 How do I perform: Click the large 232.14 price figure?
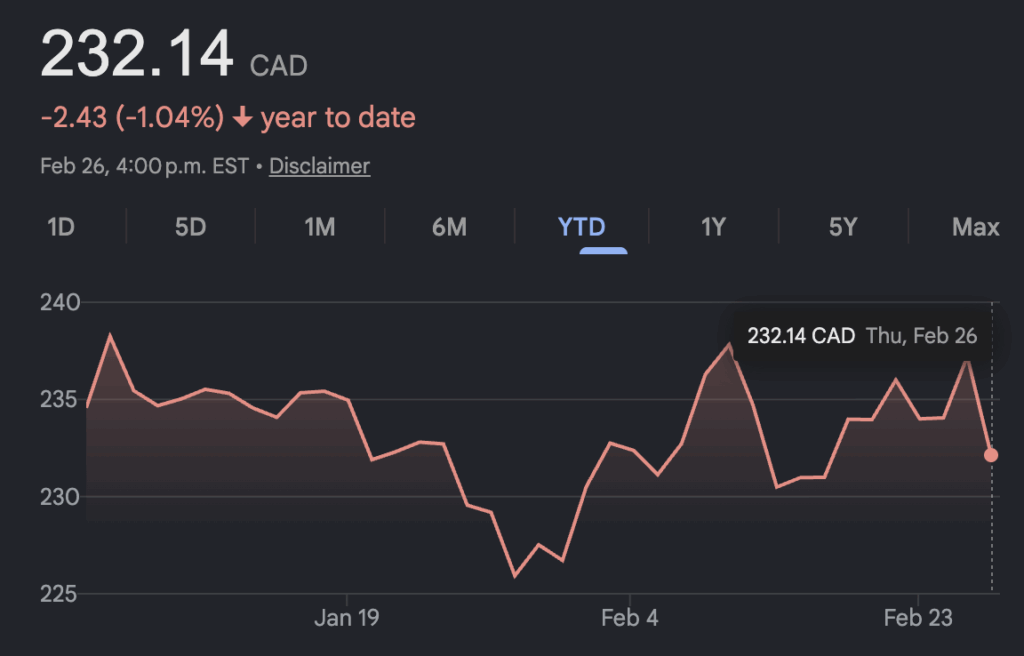pyautogui.click(x=137, y=54)
